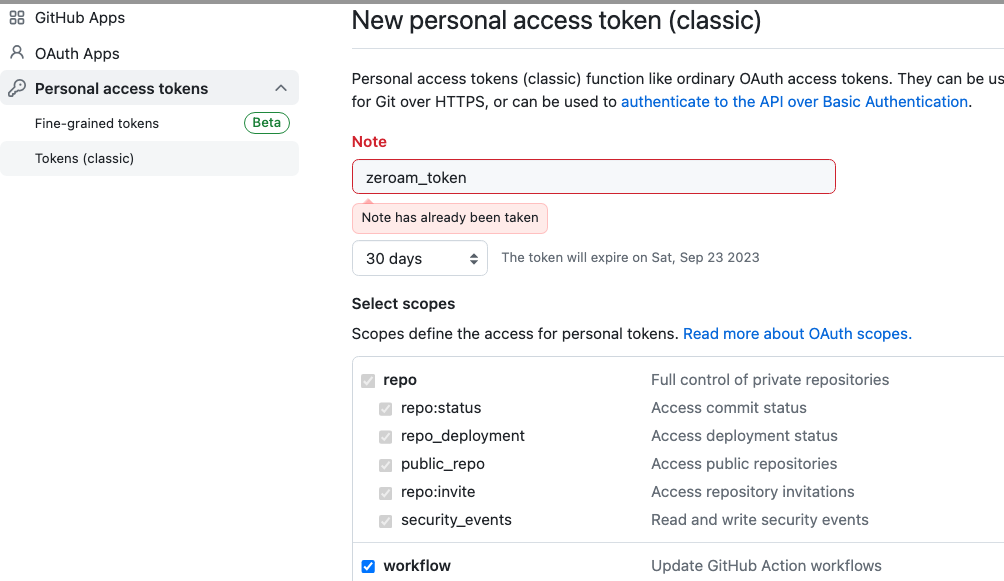Toggle the repo scope checkbox
The height and width of the screenshot is (581, 1004).
(368, 381)
